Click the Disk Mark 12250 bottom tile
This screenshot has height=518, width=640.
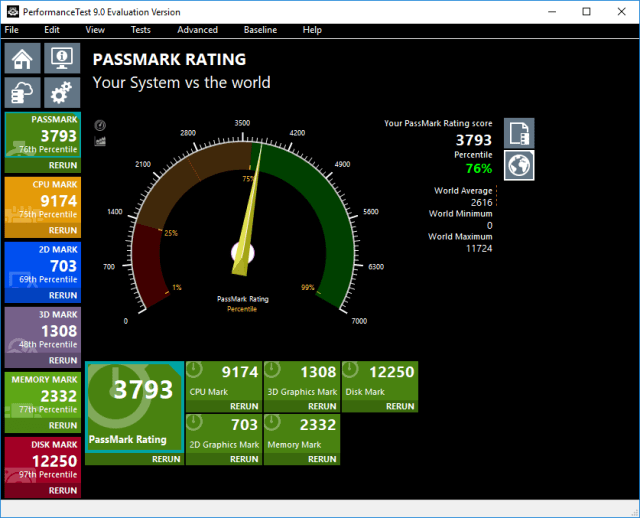tap(380, 381)
